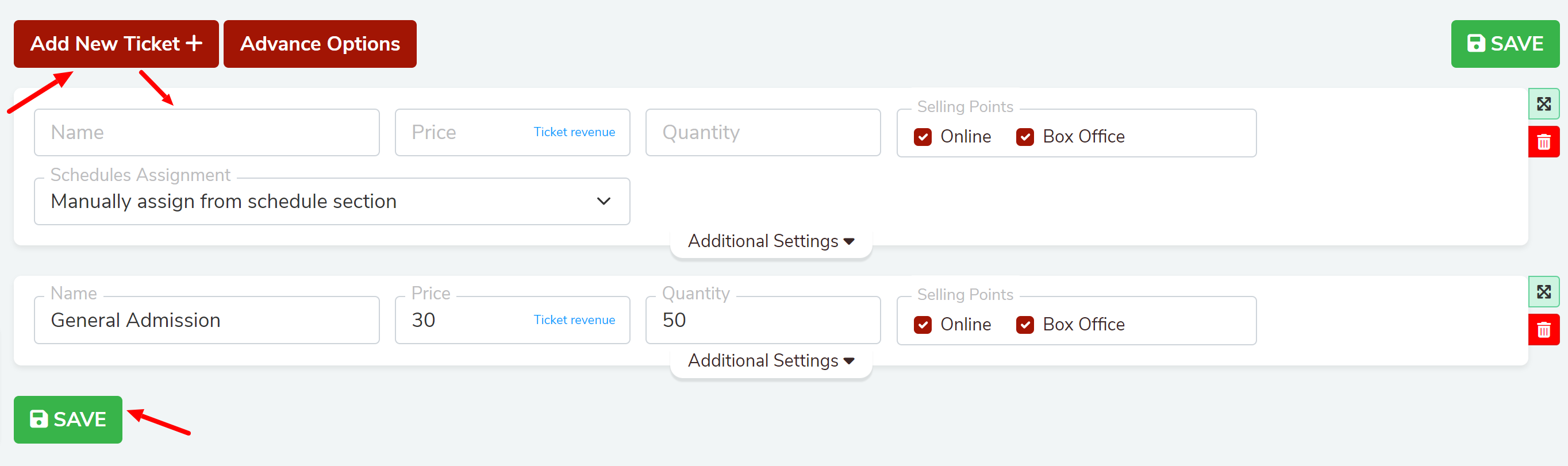Click Ticket revenue link in the empty Price field

(x=574, y=132)
